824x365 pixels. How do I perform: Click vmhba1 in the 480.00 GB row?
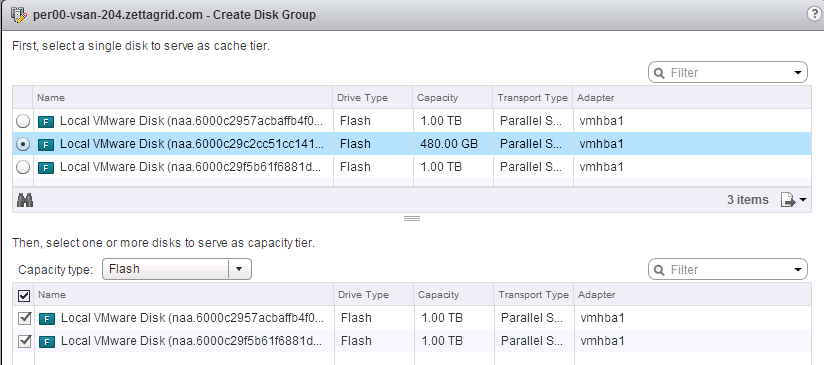pos(601,144)
